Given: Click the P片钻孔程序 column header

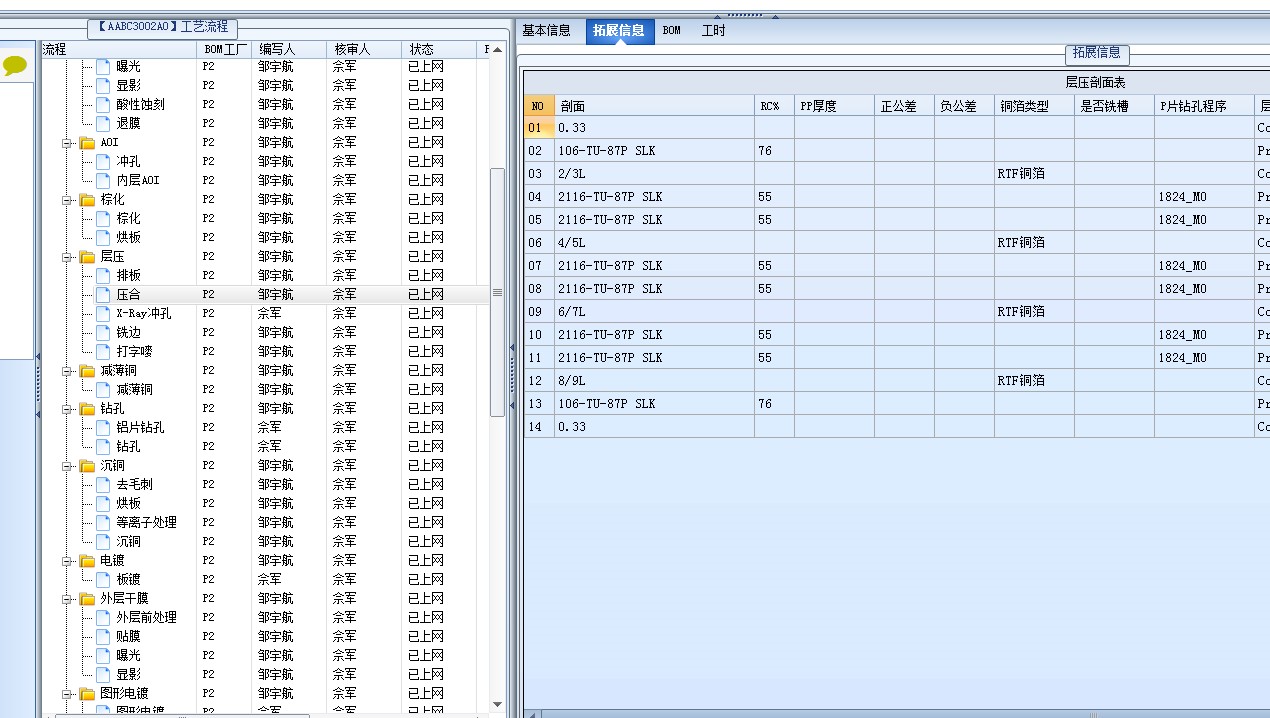Looking at the screenshot, I should [1204, 105].
